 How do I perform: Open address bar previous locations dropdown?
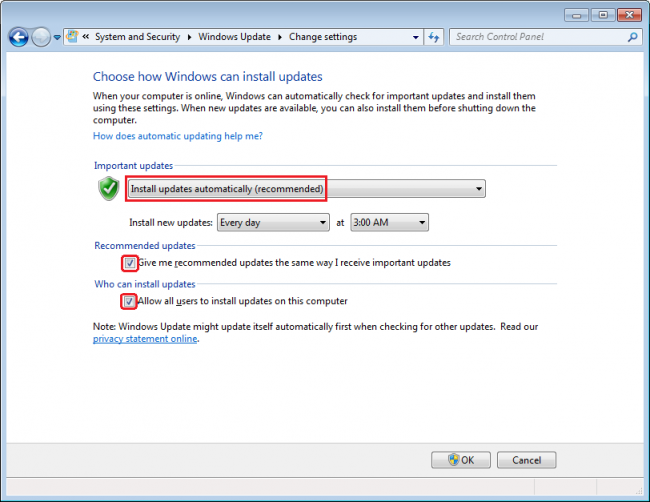pos(416,37)
